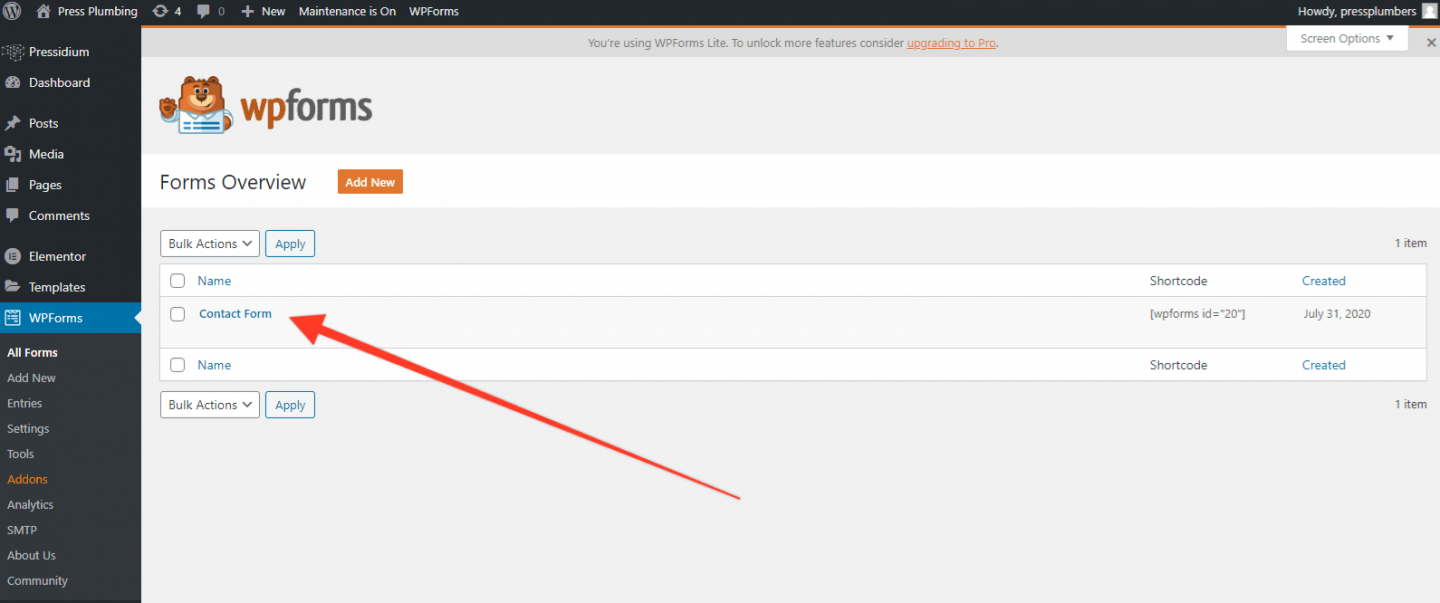Click the Dashboard gauge icon
Image resolution: width=1440 pixels, height=603 pixels.
(13, 83)
